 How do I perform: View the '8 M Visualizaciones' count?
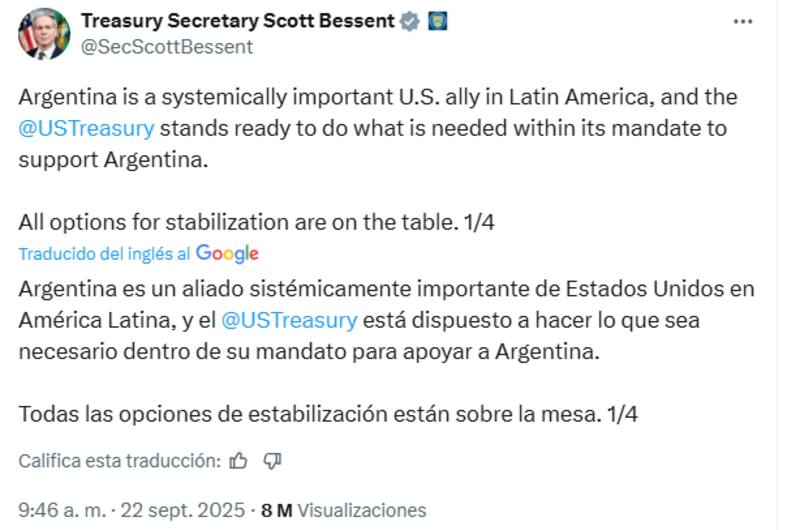coord(343,510)
